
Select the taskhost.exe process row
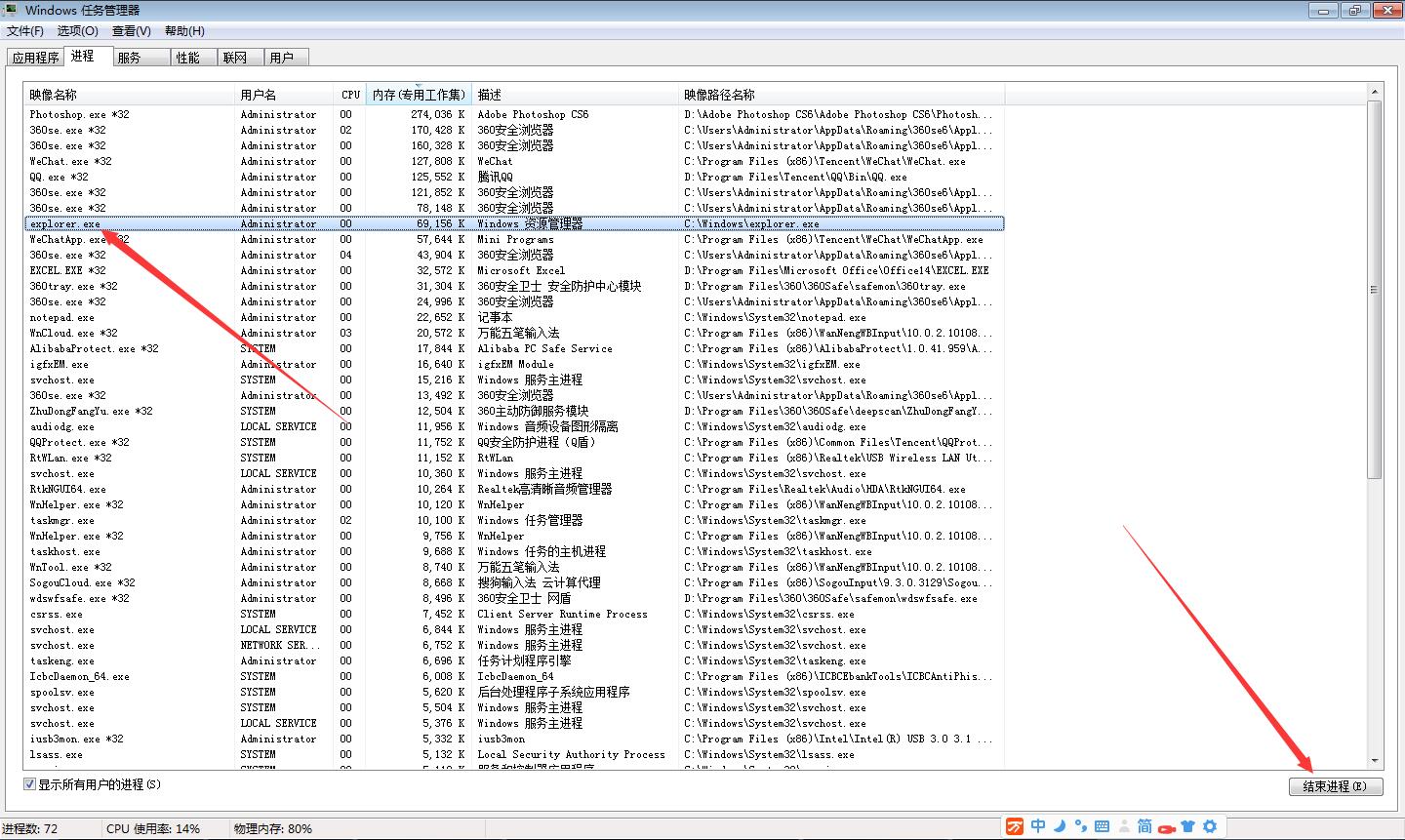pos(514,551)
